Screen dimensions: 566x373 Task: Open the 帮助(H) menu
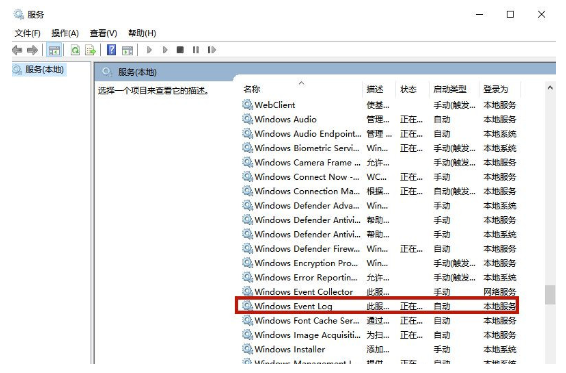click(142, 33)
